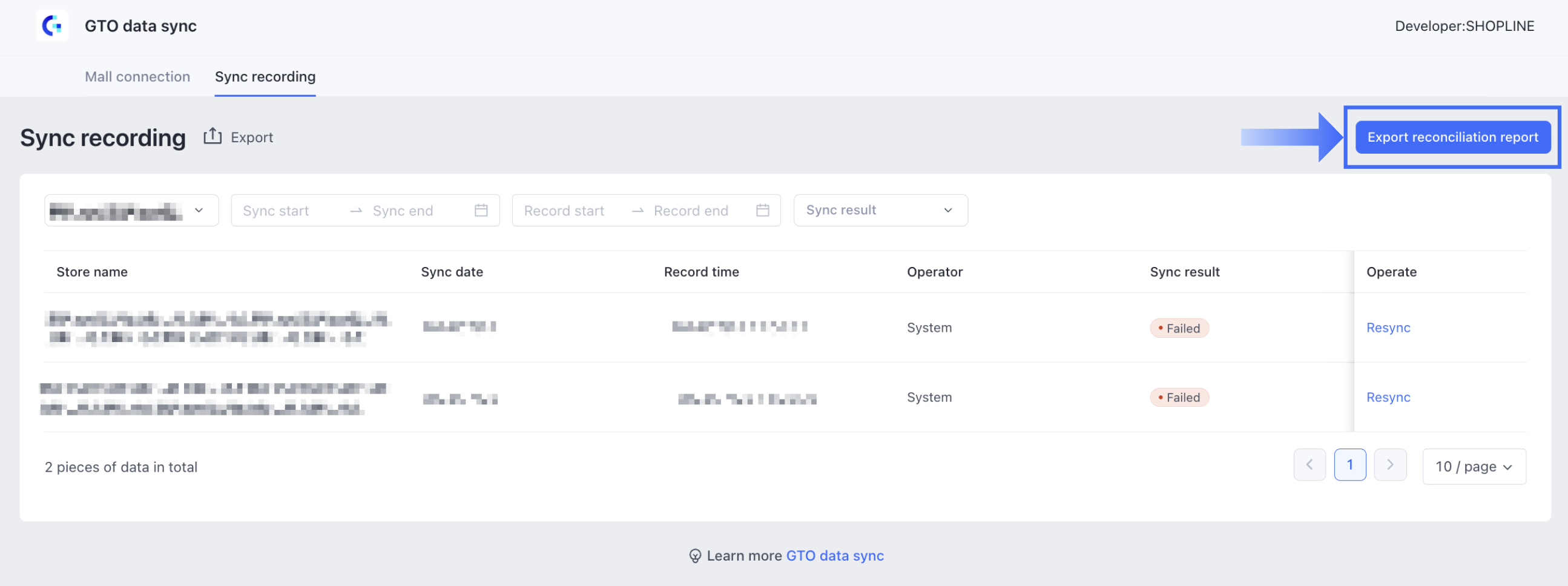Open the 10 / page size selector
The height and width of the screenshot is (586, 1568).
tap(1474, 466)
